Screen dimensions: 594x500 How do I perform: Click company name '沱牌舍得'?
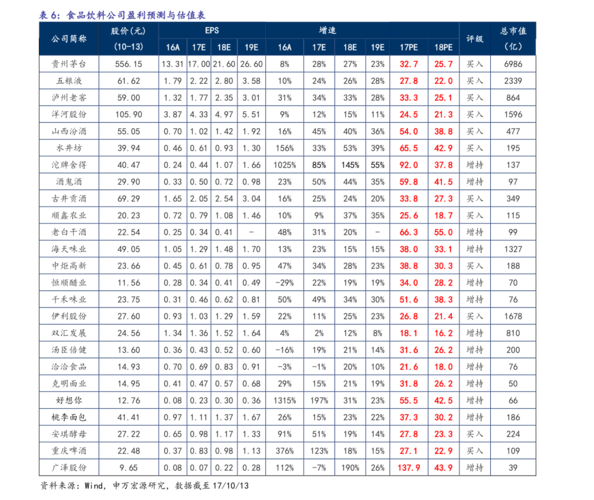pyautogui.click(x=69, y=165)
